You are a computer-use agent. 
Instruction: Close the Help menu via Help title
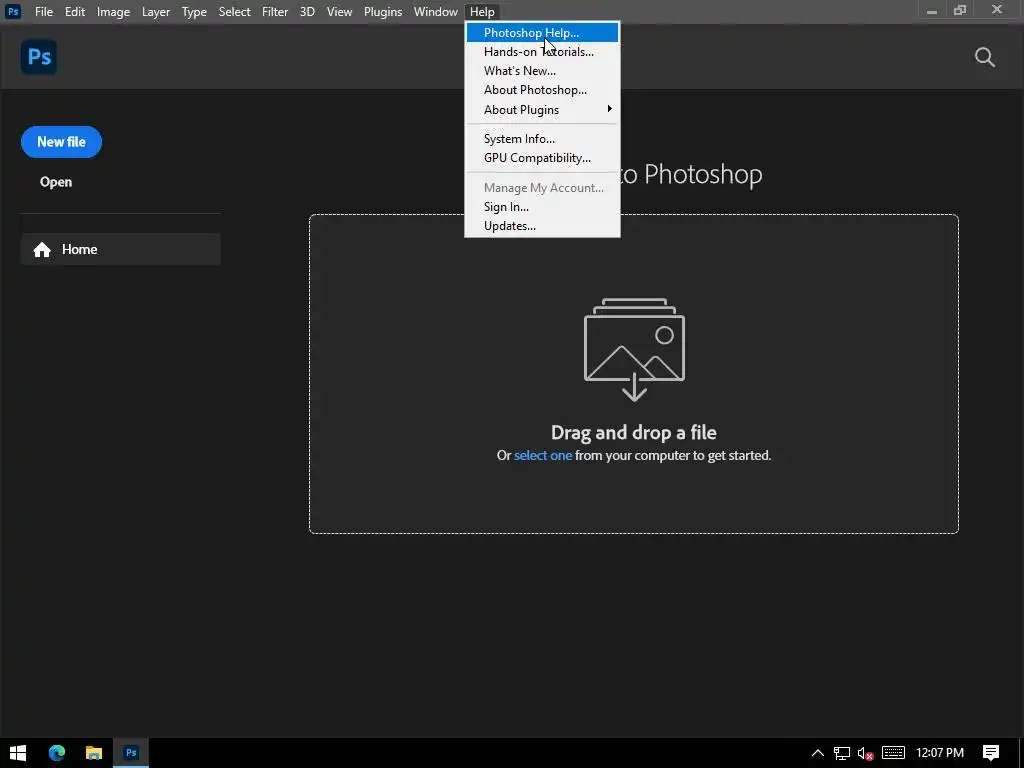pyautogui.click(x=482, y=12)
